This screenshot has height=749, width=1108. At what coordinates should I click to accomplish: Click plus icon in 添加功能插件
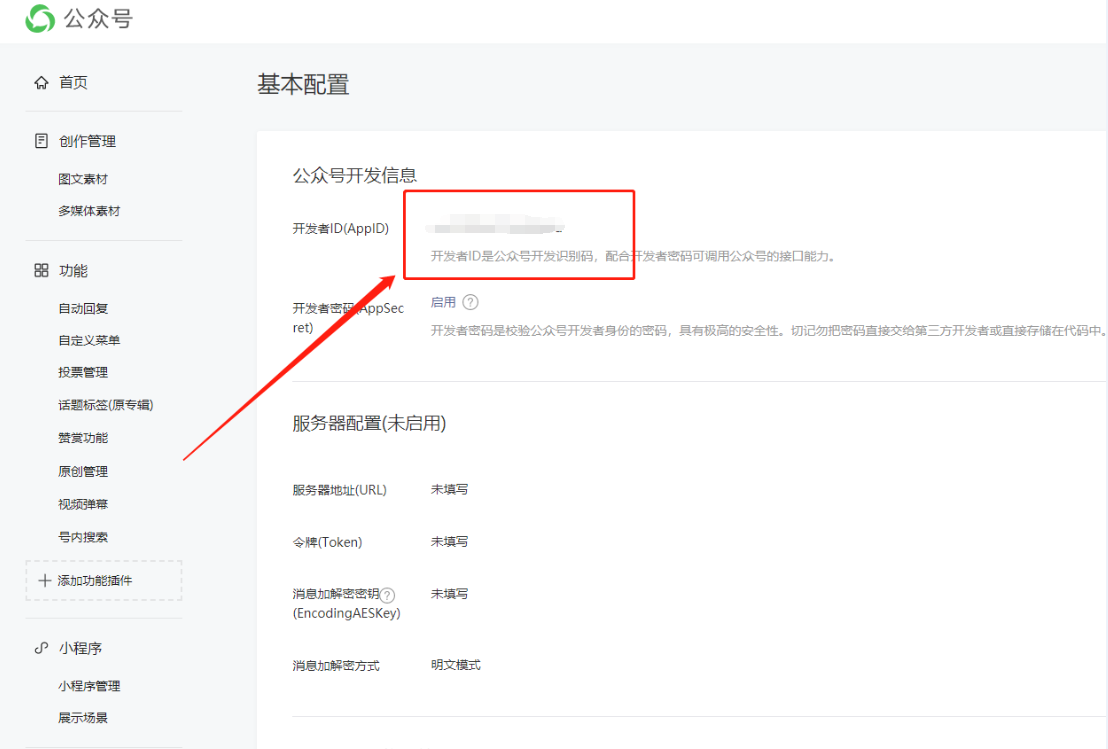44,581
